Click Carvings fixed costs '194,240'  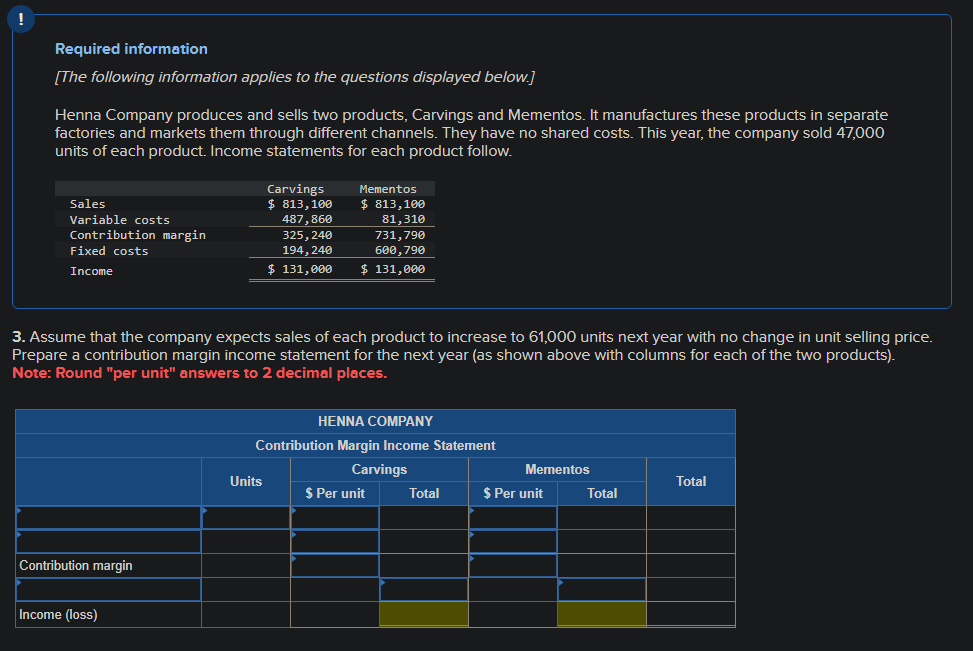click(x=307, y=250)
